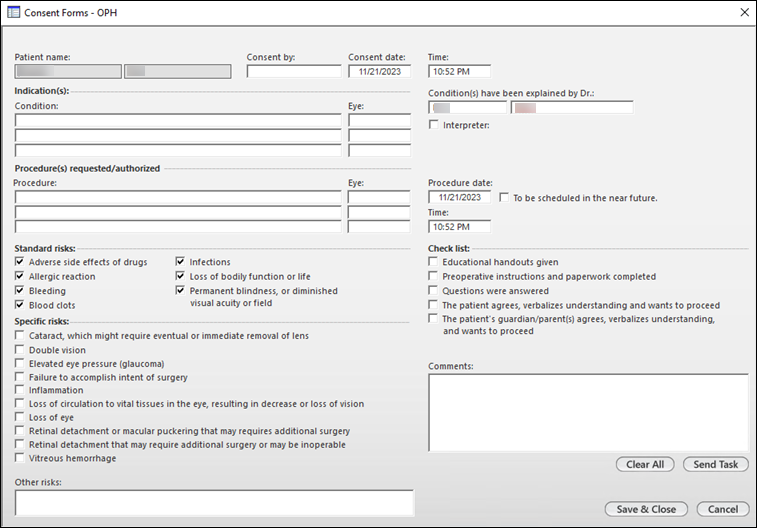Click the Procedure date field
The image size is (757, 528).
[459, 197]
